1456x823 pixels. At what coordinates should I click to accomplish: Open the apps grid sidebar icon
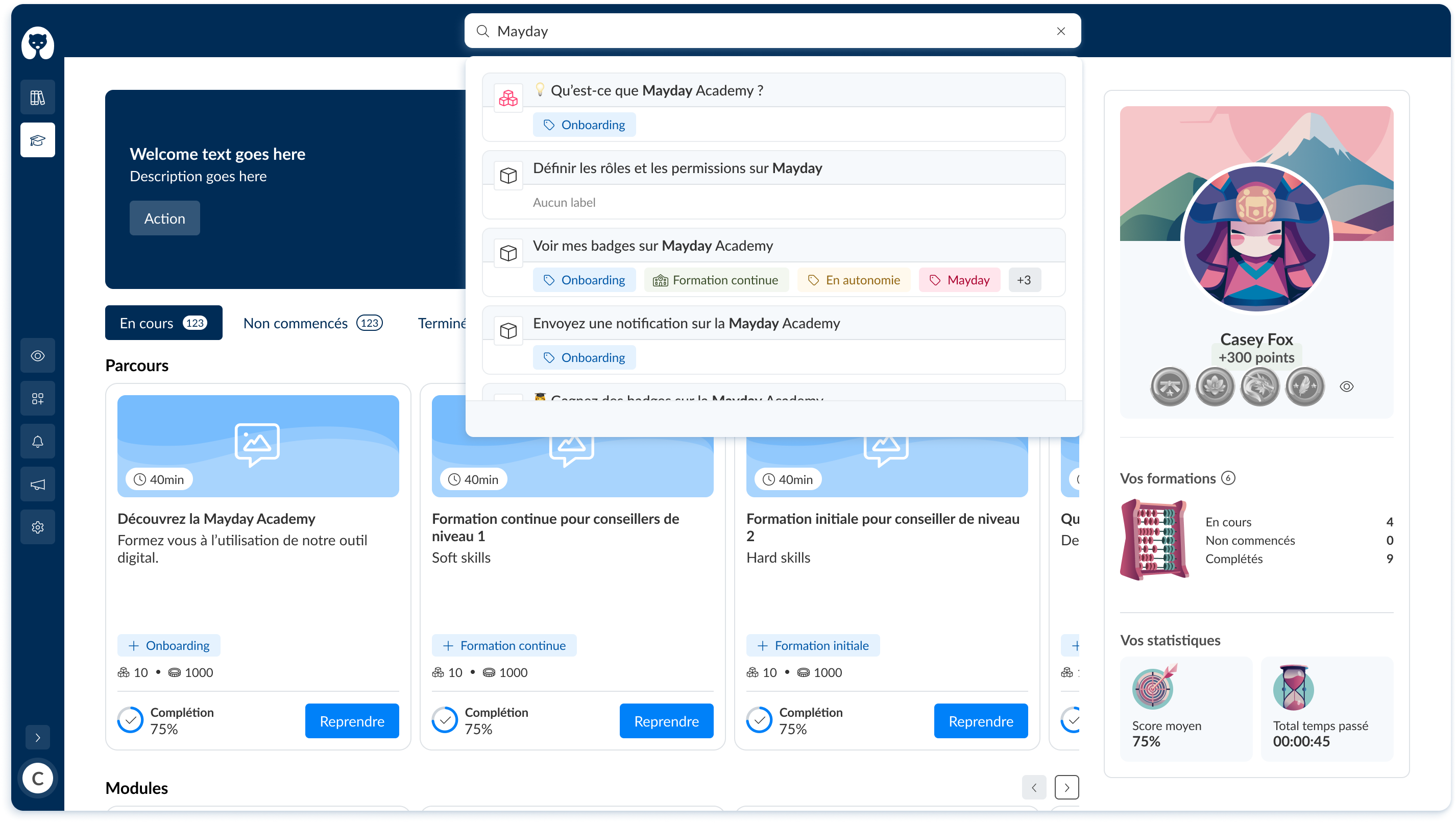(37, 399)
